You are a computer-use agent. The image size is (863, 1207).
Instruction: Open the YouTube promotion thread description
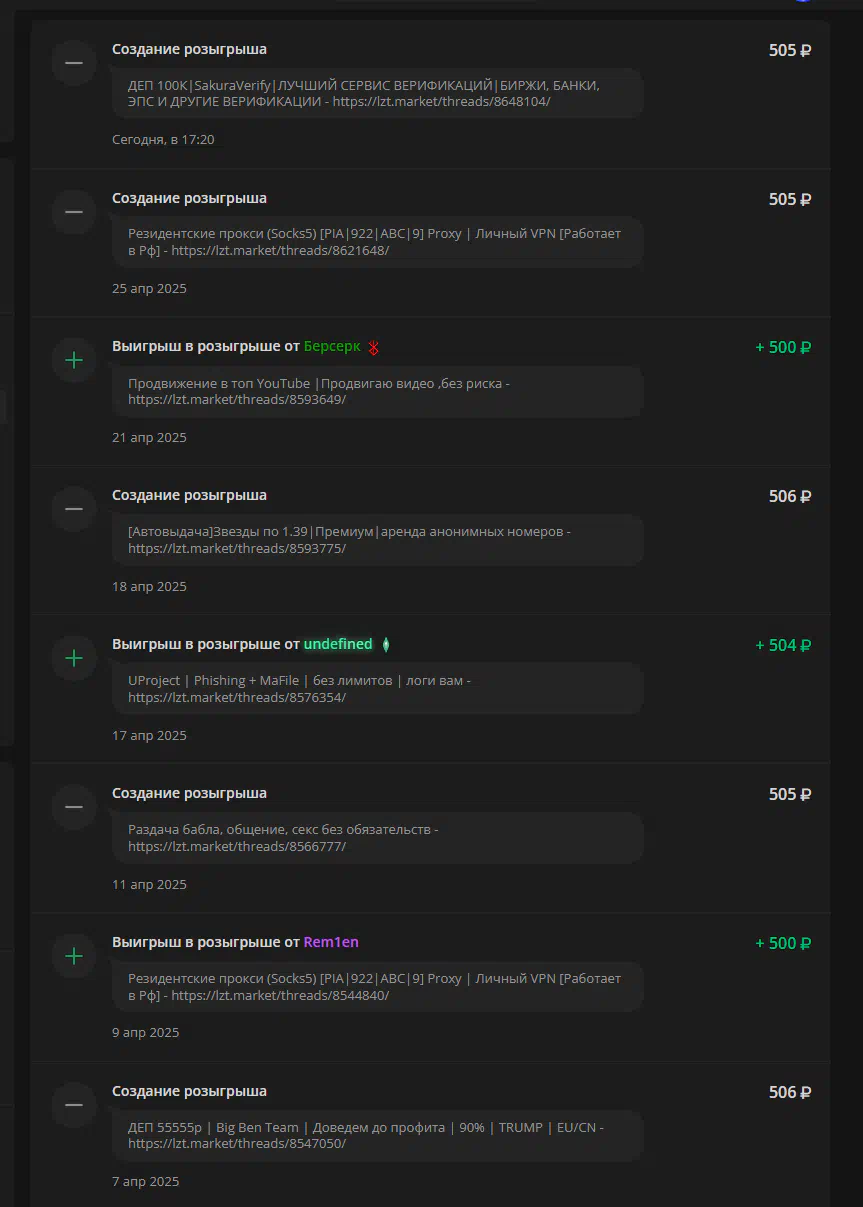(x=377, y=391)
